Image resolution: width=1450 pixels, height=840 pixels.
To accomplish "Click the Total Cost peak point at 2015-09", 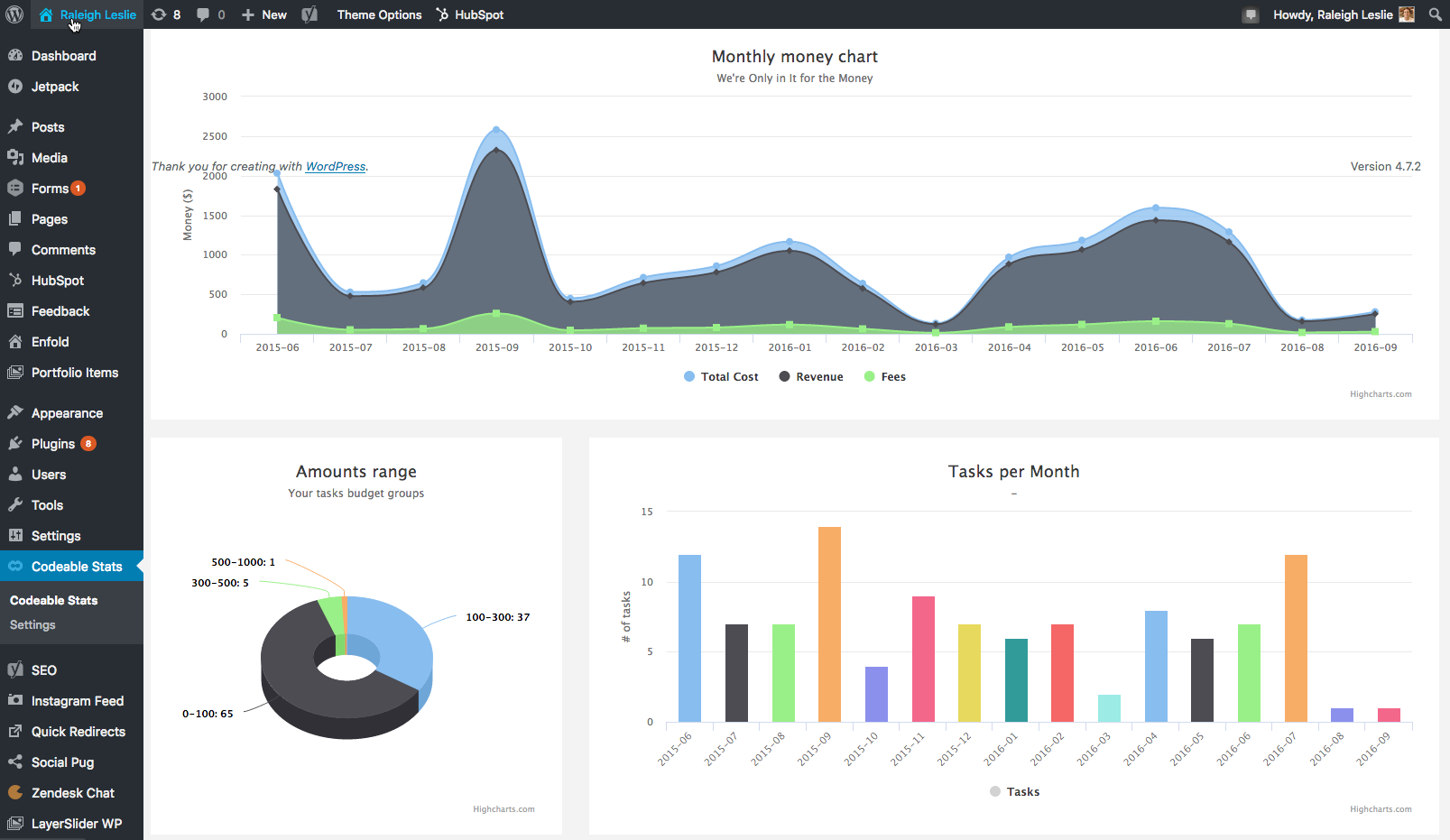I will 496,130.
